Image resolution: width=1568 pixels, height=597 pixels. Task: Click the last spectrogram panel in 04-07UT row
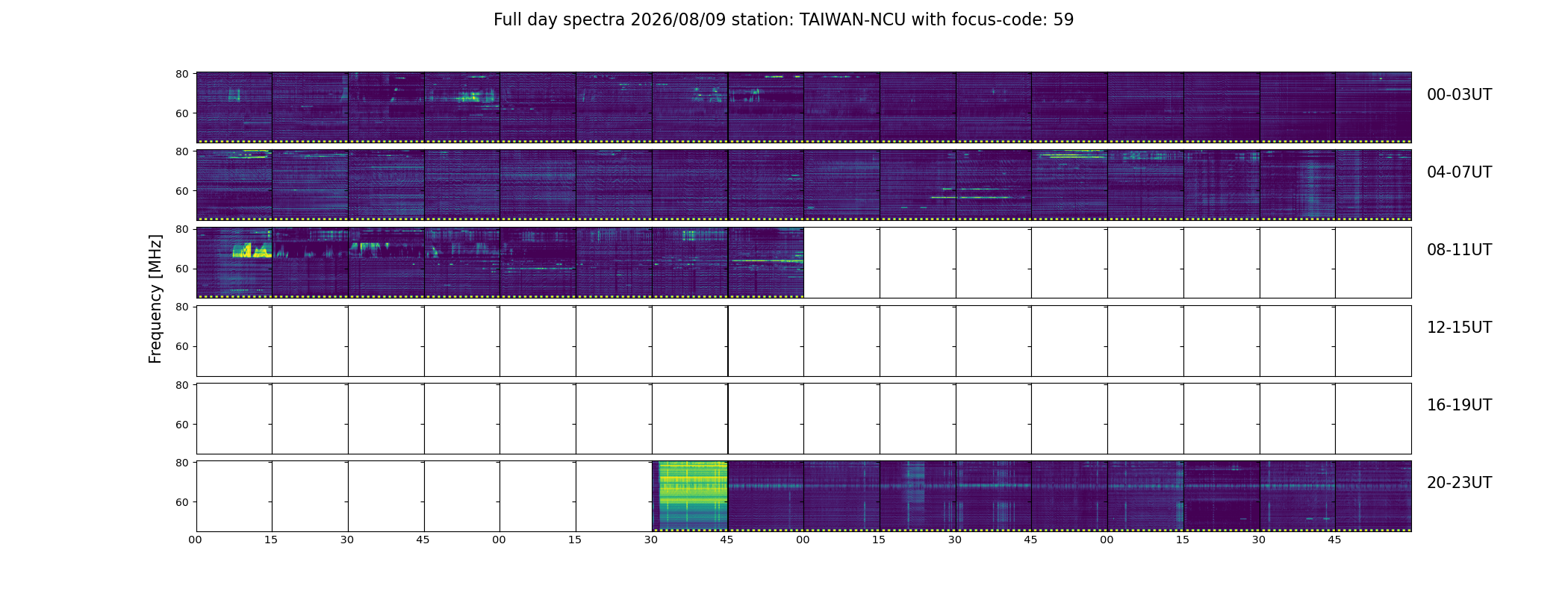[x=1373, y=185]
